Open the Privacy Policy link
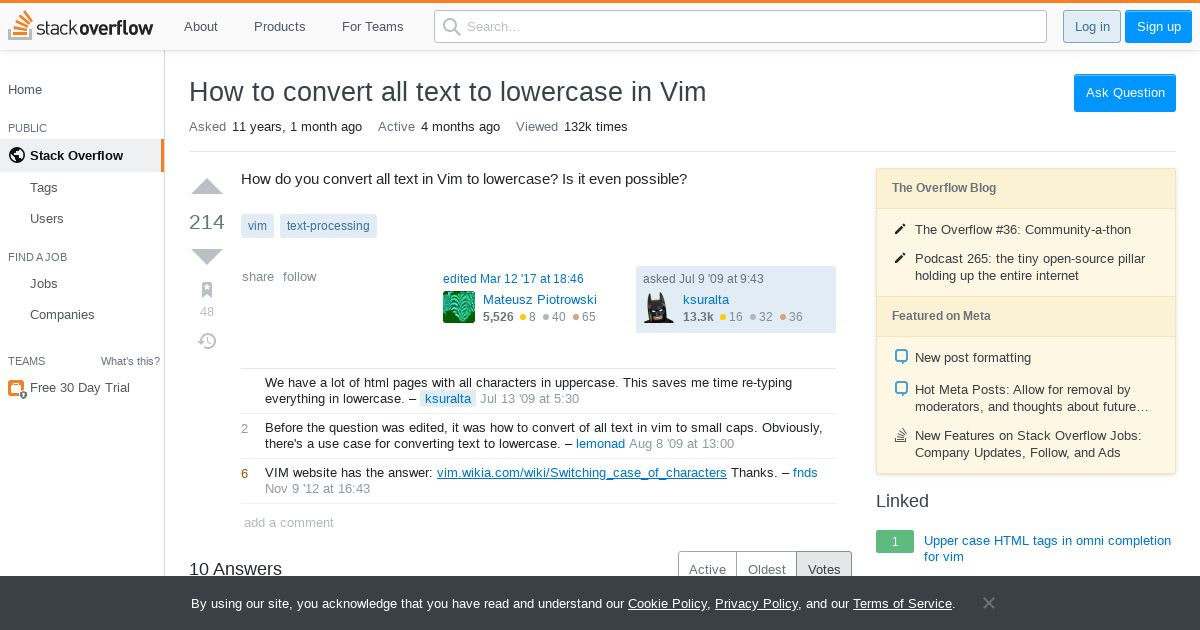This screenshot has width=1200, height=630. pyautogui.click(x=756, y=604)
